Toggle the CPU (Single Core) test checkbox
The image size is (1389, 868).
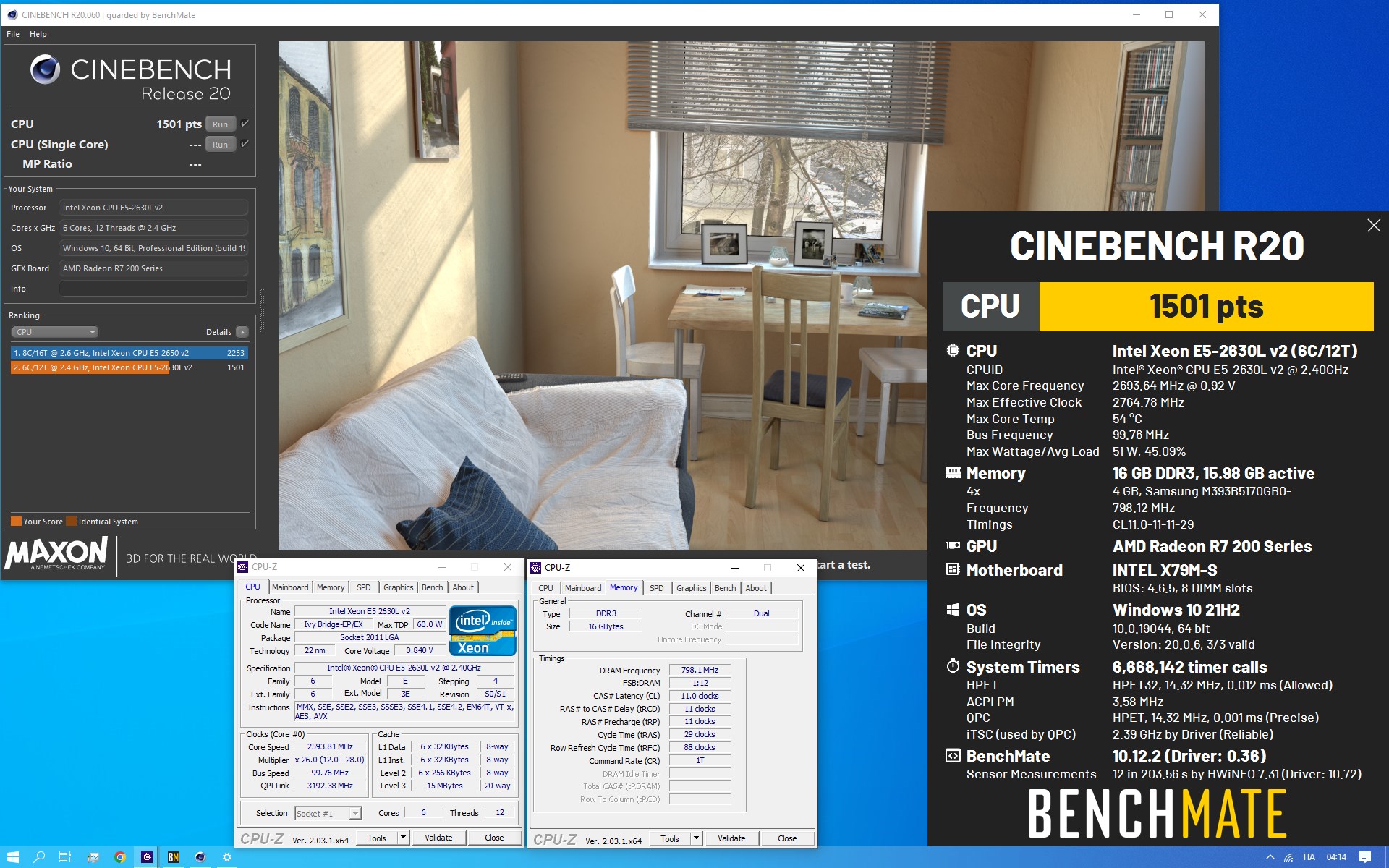point(245,144)
